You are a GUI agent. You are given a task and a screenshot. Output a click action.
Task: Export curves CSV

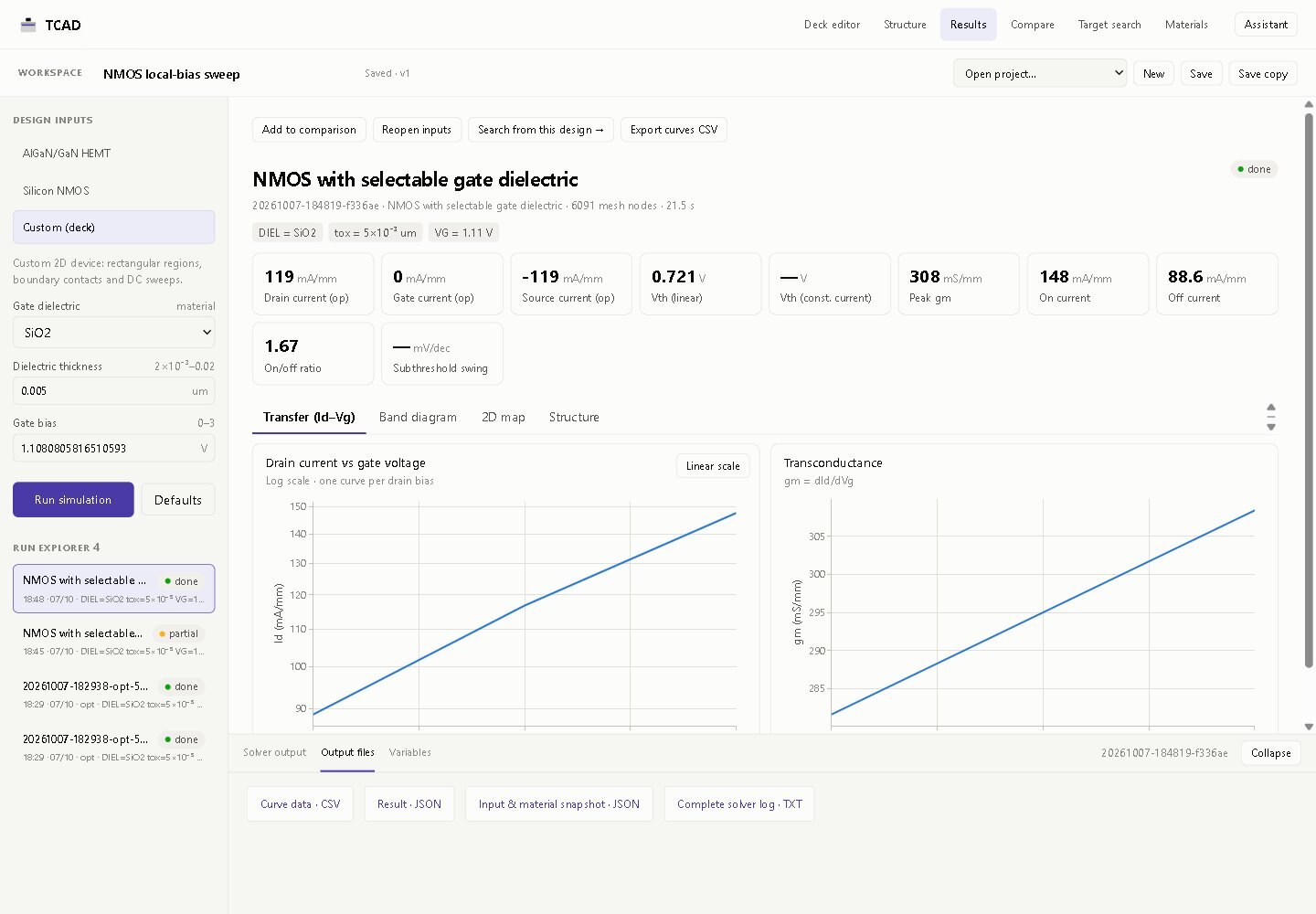pos(674,130)
